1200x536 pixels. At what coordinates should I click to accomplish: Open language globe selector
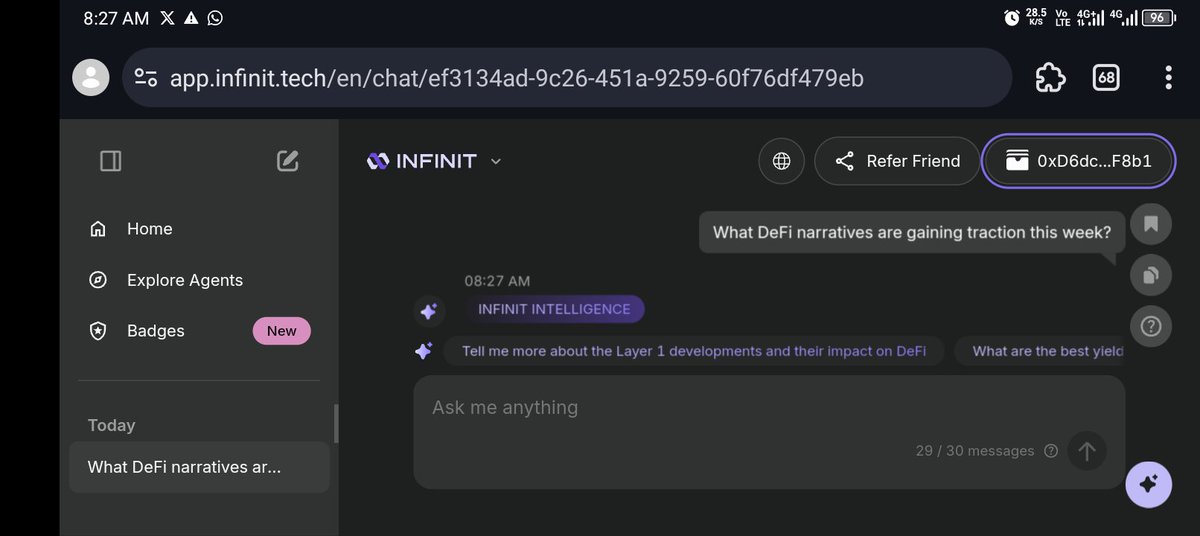click(x=782, y=160)
